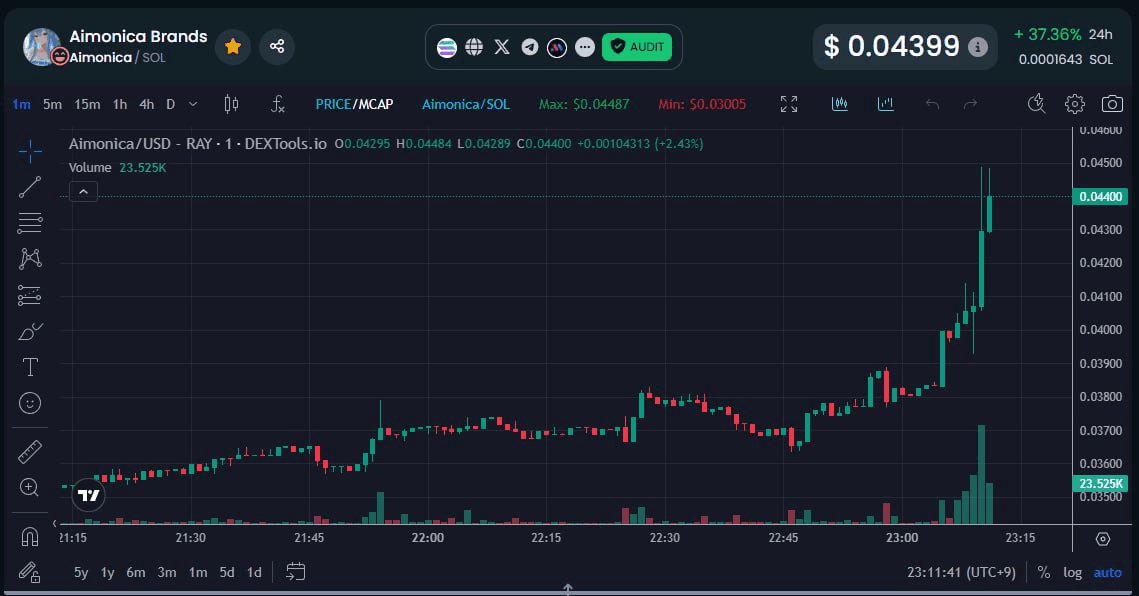Select the crosshair cursor tool
This screenshot has height=596, width=1139.
click(x=30, y=151)
